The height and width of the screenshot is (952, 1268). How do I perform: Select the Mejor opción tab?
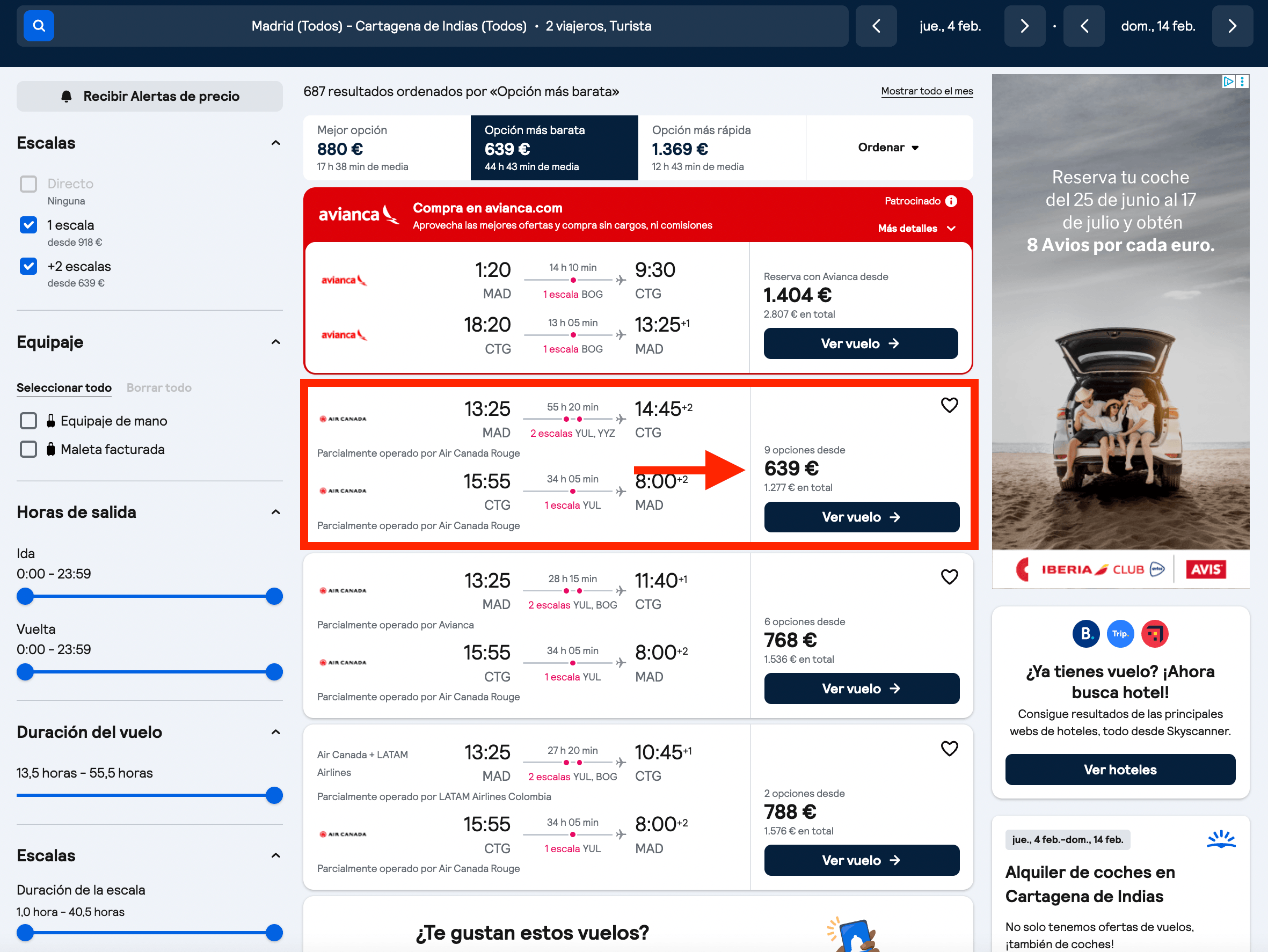click(387, 148)
